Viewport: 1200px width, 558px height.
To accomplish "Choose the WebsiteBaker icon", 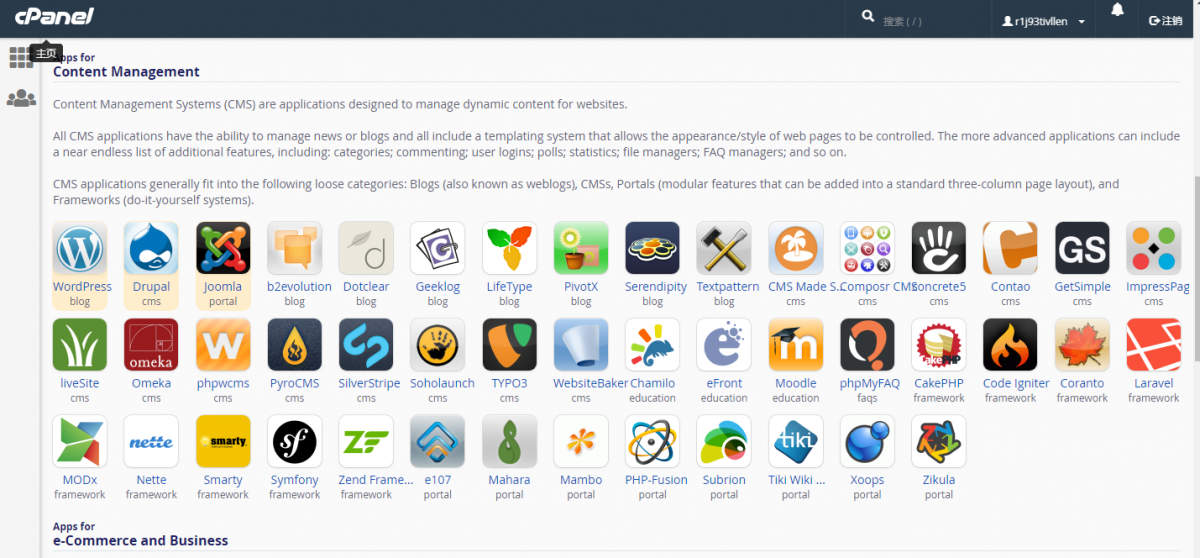I will point(581,345).
